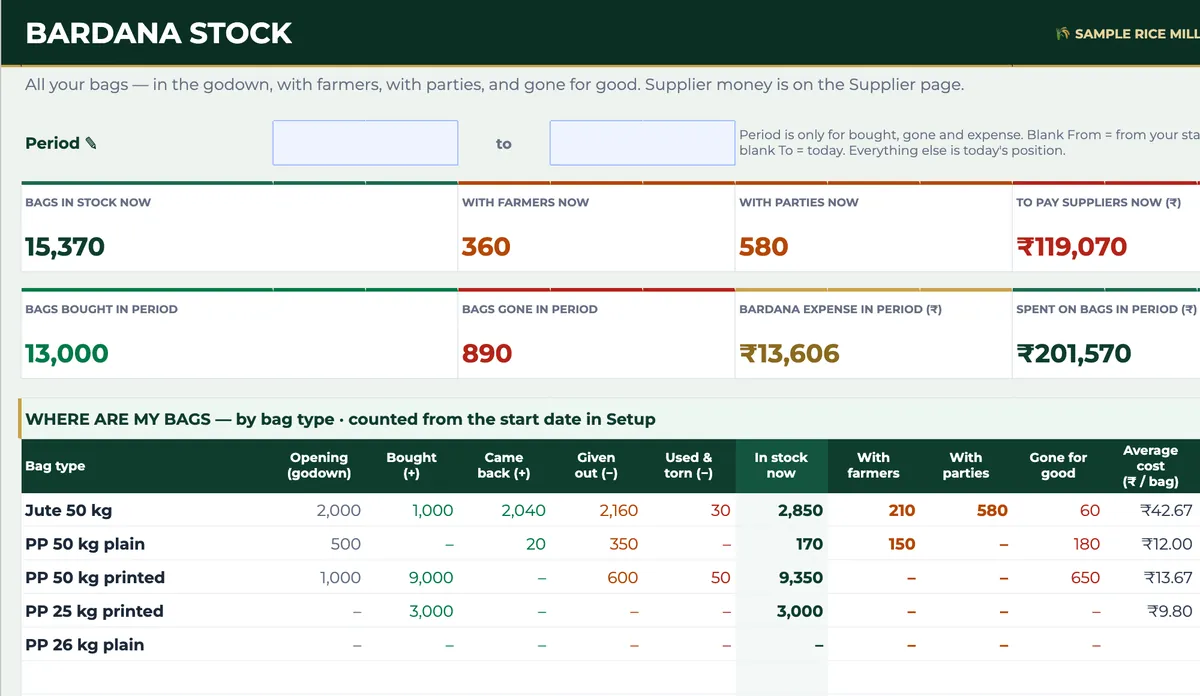
Task: Click the With parties column header
Action: (966, 465)
